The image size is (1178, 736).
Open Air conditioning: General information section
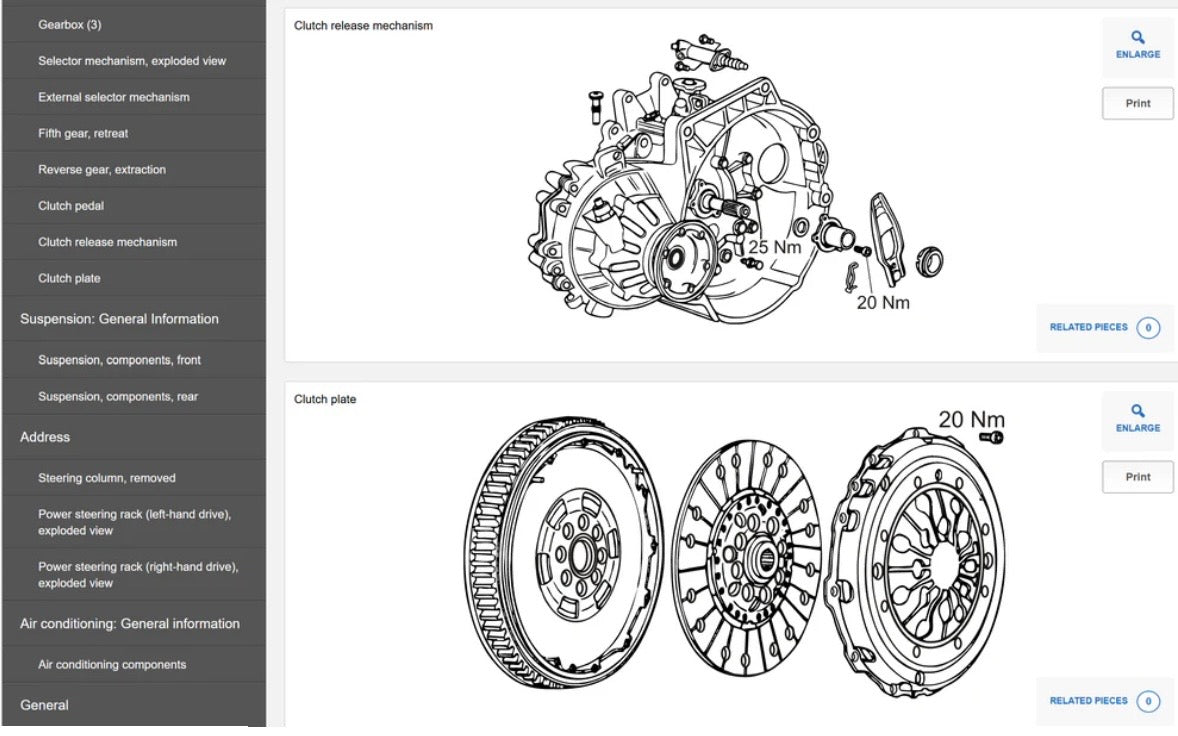134,623
